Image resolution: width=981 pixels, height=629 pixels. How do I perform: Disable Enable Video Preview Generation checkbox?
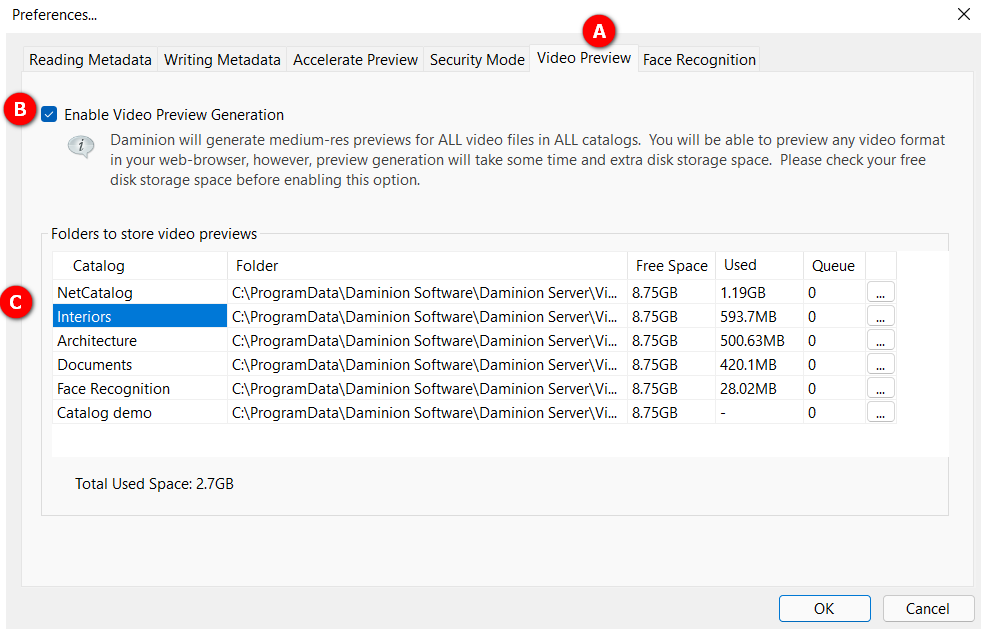pos(50,115)
